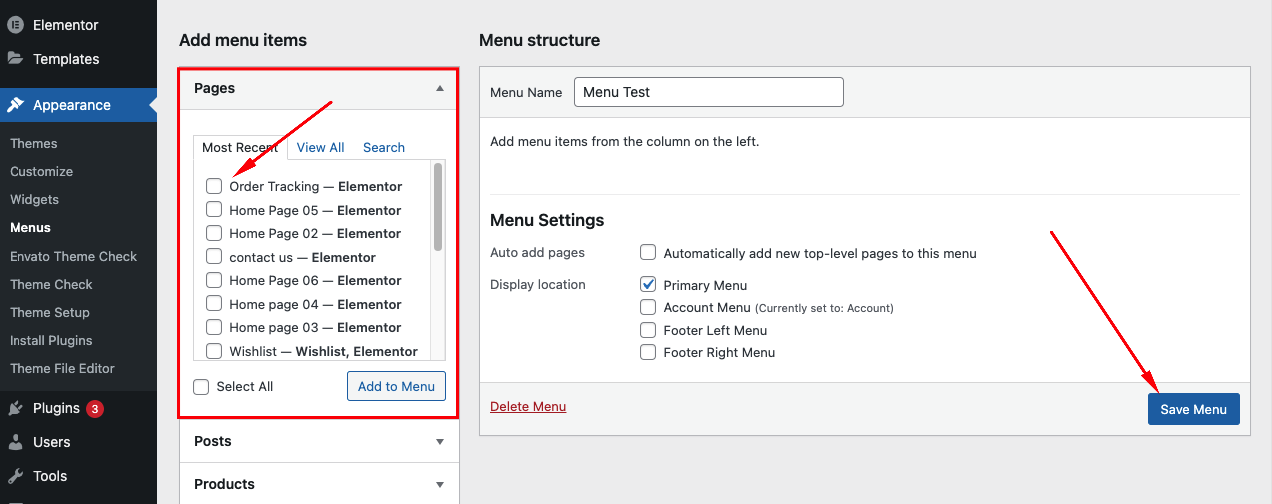Click the Plugins plug icon
The height and width of the screenshot is (504, 1272).
15,408
